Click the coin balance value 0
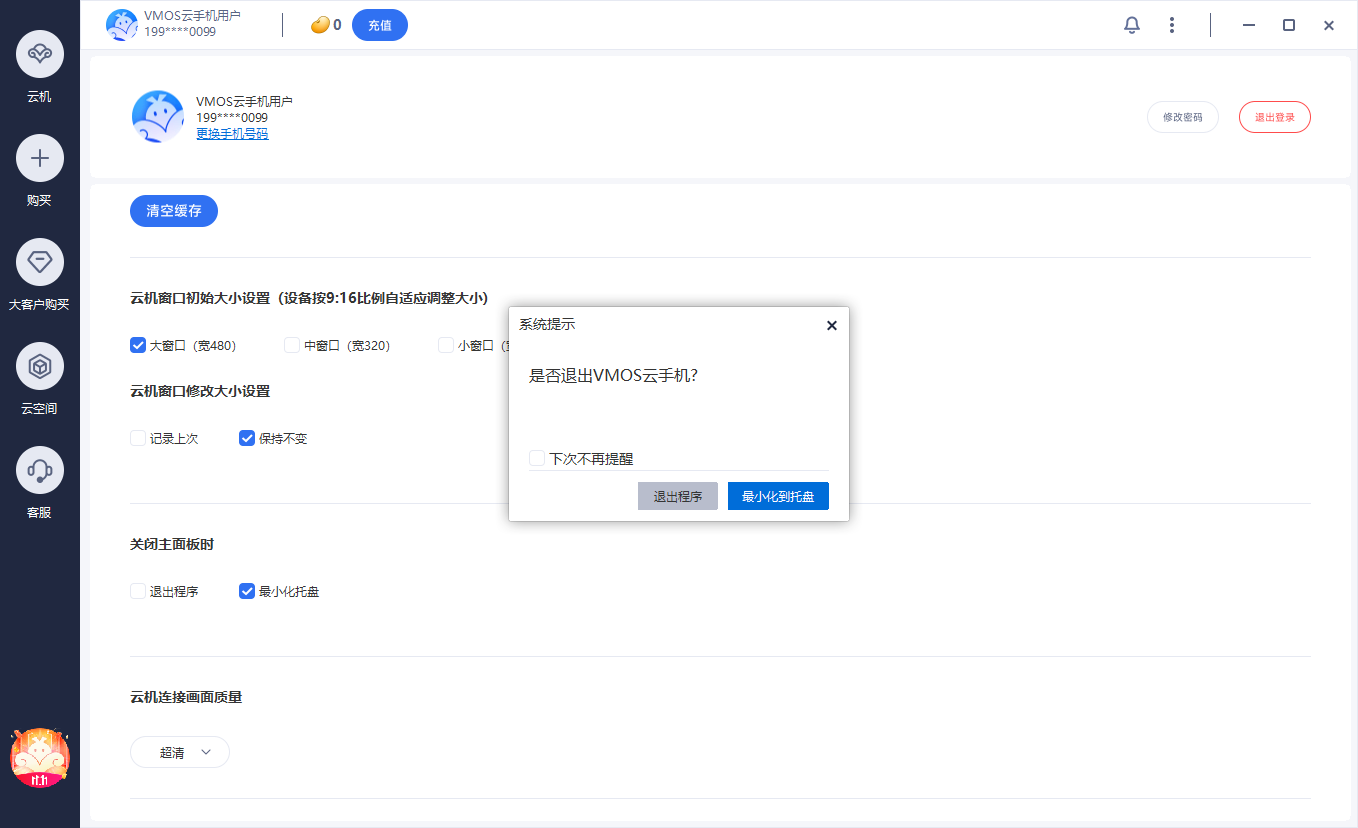 pyautogui.click(x=337, y=25)
